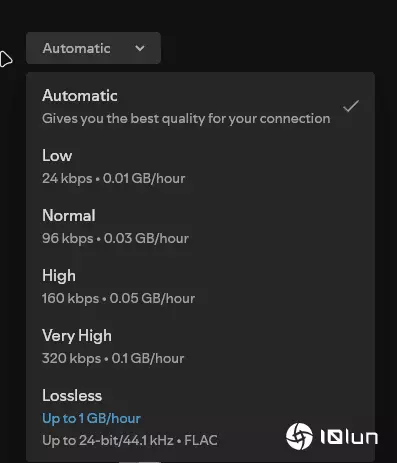Click the blue Up to 1 GB/hour text

91,419
